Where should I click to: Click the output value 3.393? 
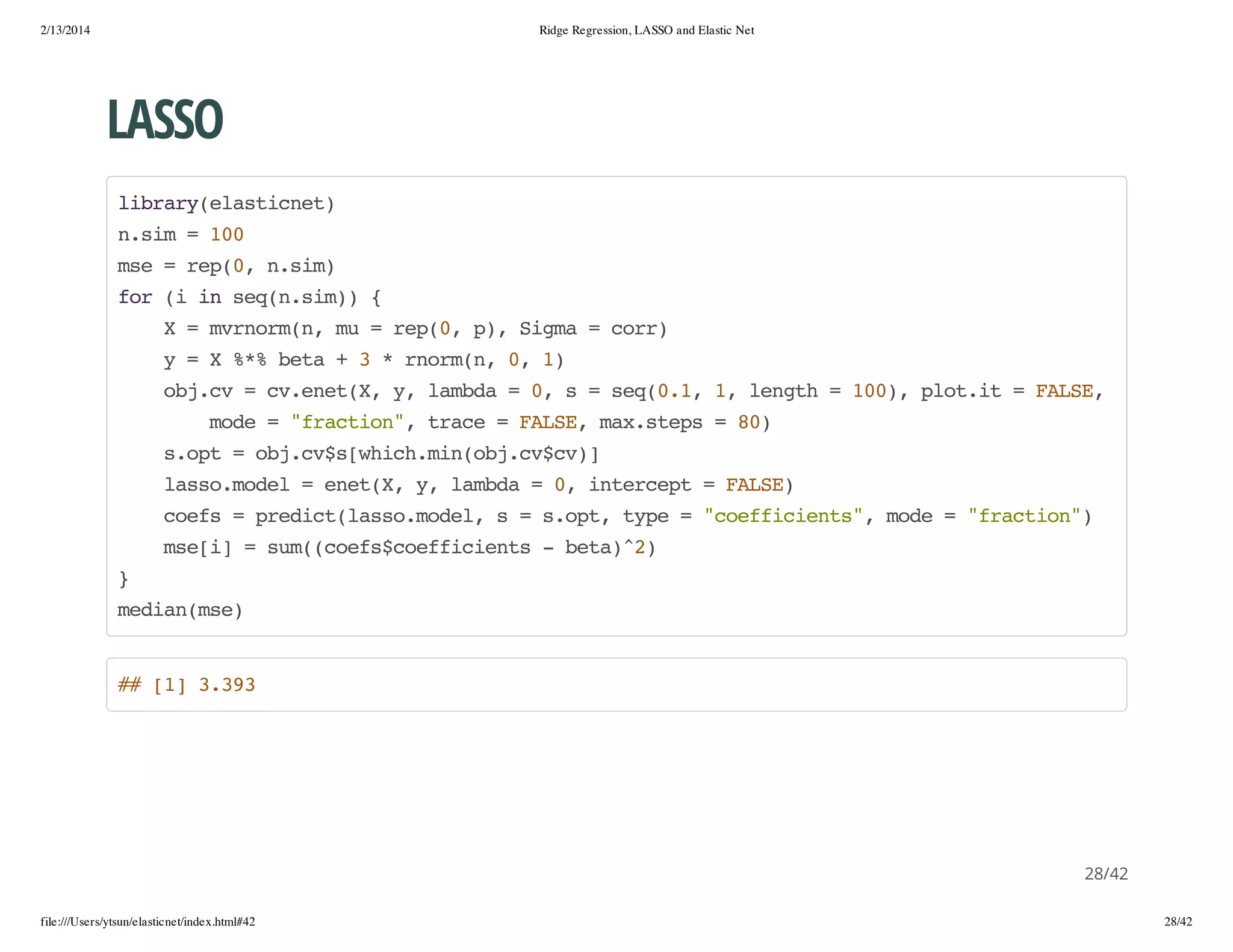click(227, 685)
